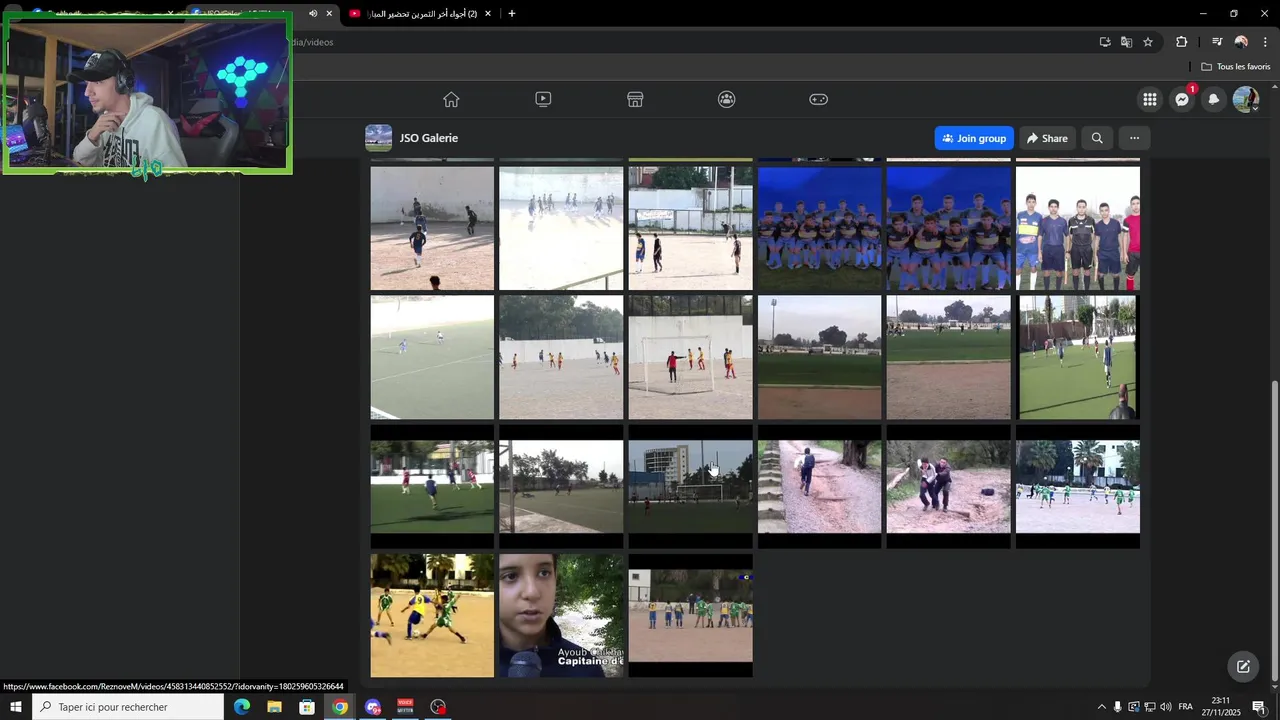This screenshot has height=720, width=1280.
Task: Mute the Facebook tab's audio speaker icon
Action: (313, 14)
